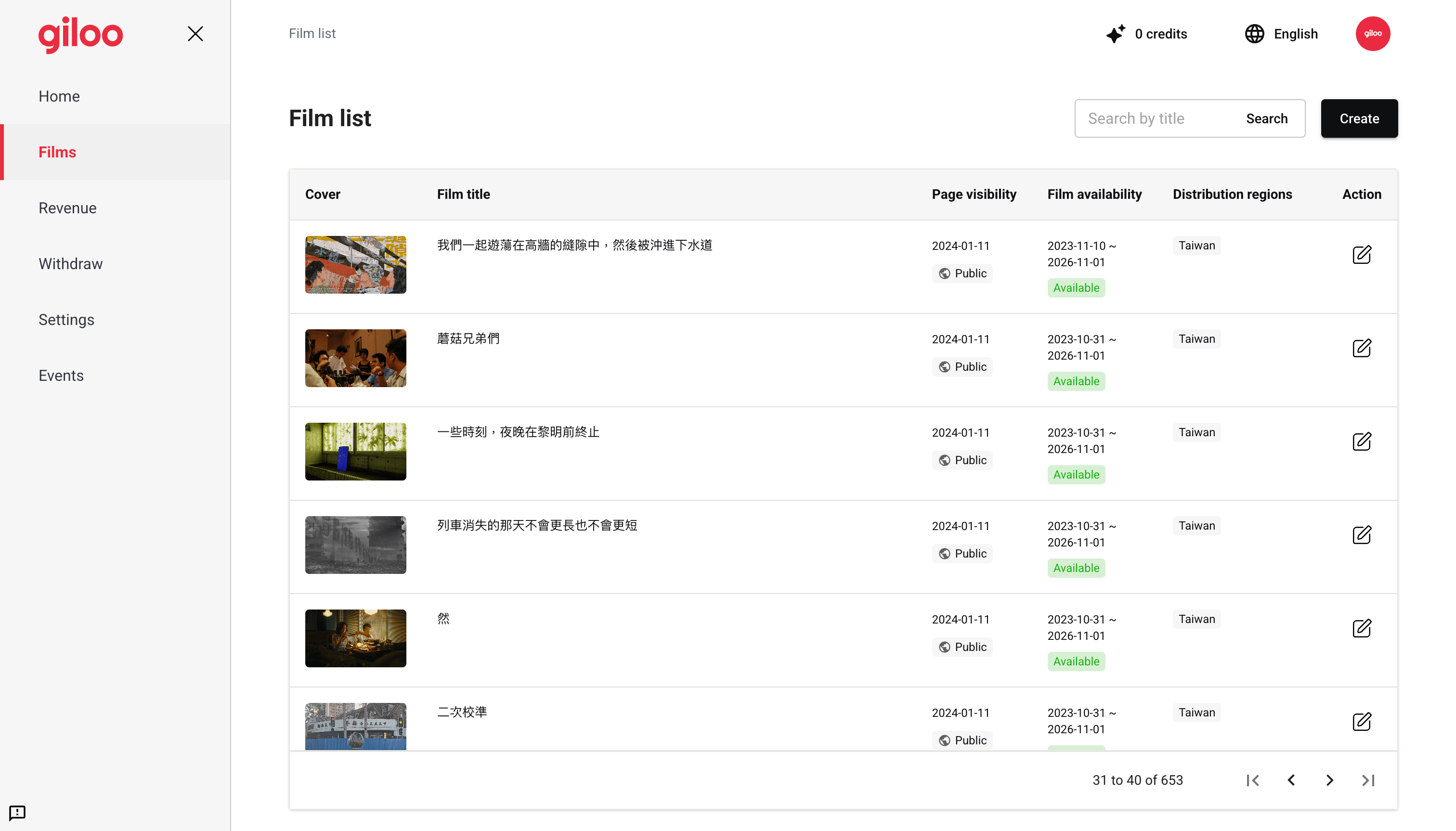Click the Search button

click(1266, 119)
